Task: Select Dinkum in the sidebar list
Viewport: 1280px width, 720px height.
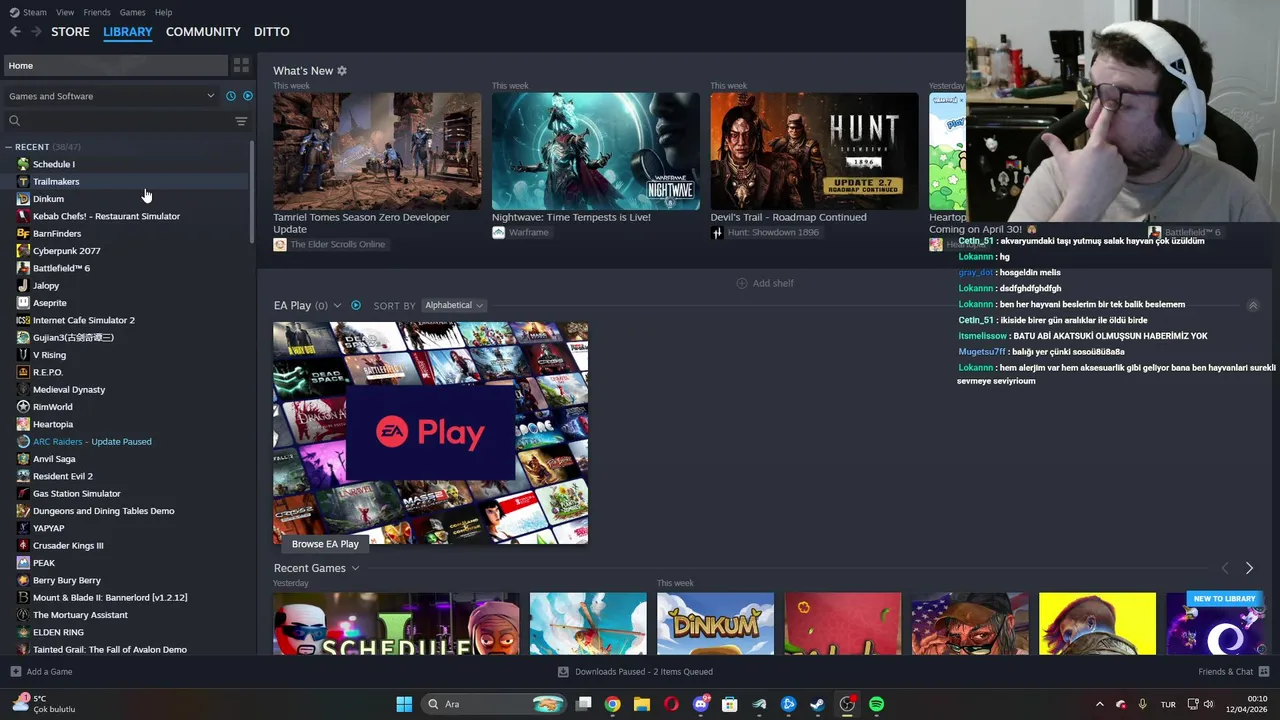Action: click(x=48, y=199)
